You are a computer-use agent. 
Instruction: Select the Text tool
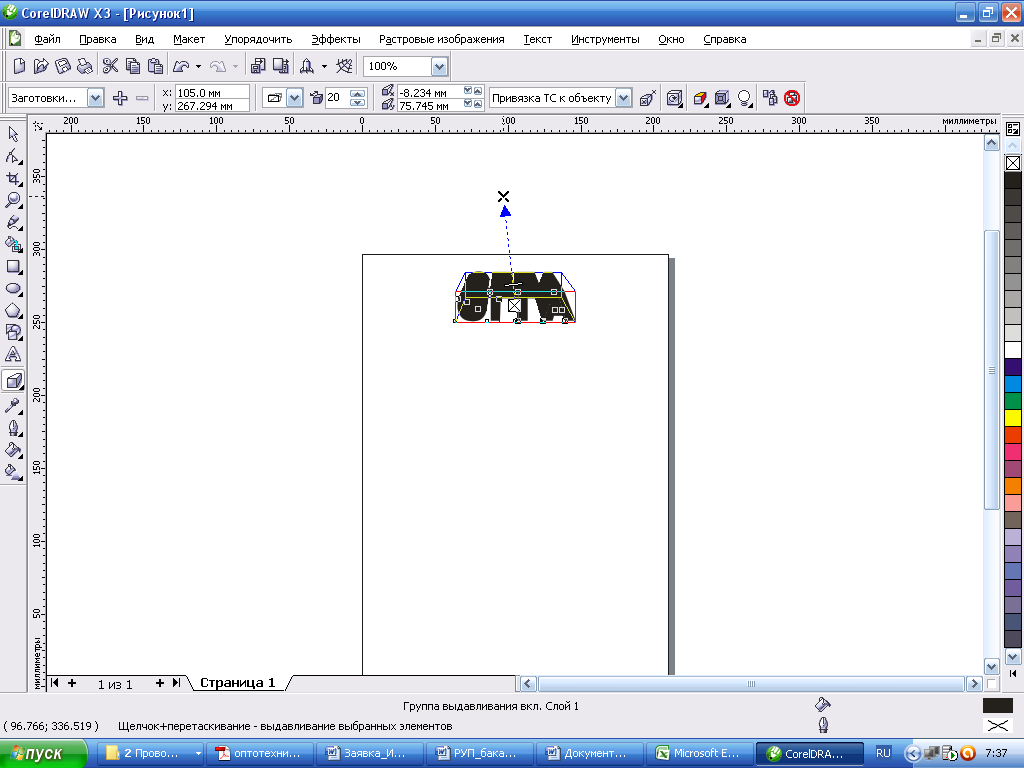pos(13,355)
